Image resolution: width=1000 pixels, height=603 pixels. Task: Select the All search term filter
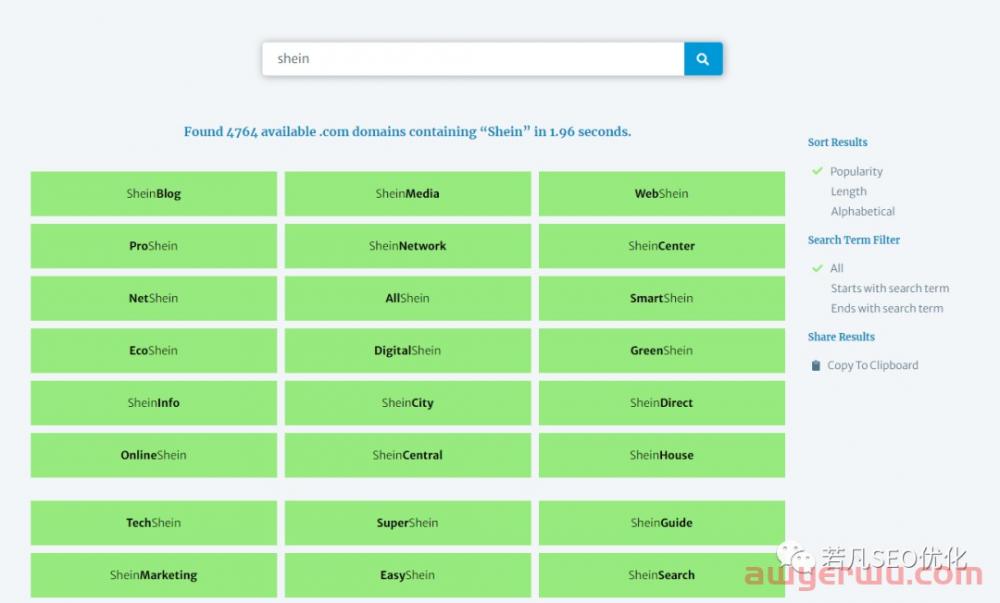(x=836, y=268)
